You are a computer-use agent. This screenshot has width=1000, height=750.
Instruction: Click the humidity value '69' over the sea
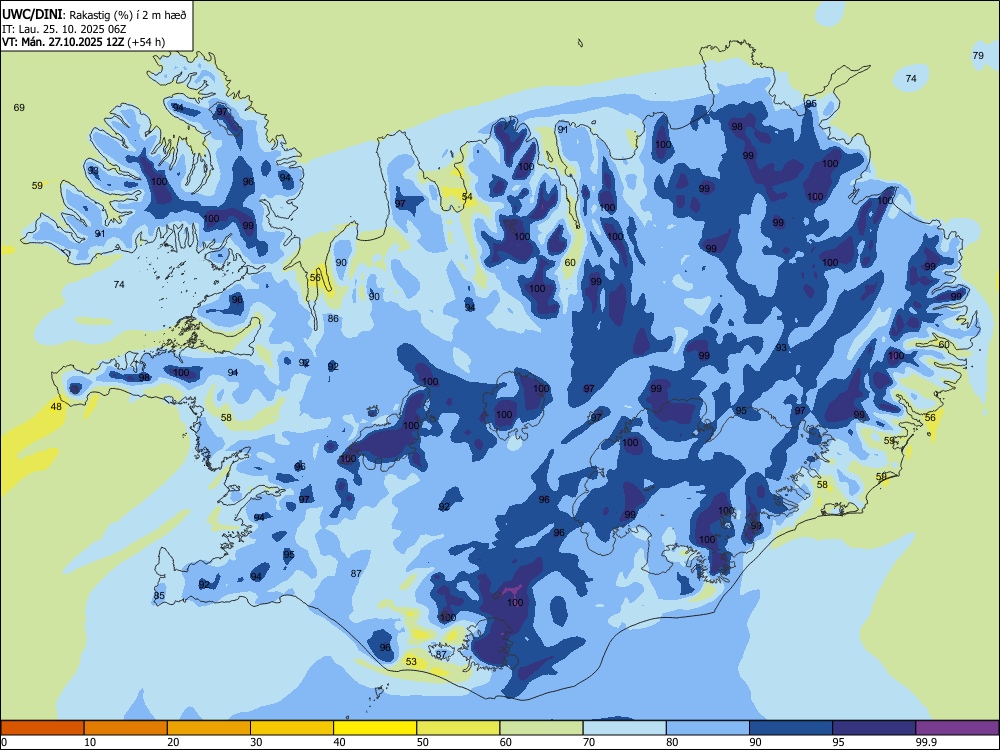19,107
